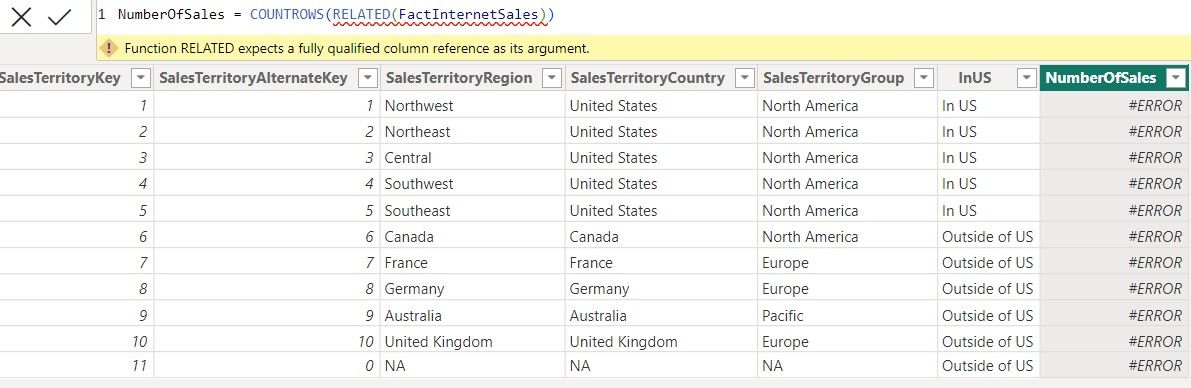Click into the DAX formula bar
The height and width of the screenshot is (388, 1191).
[x=643, y=15]
